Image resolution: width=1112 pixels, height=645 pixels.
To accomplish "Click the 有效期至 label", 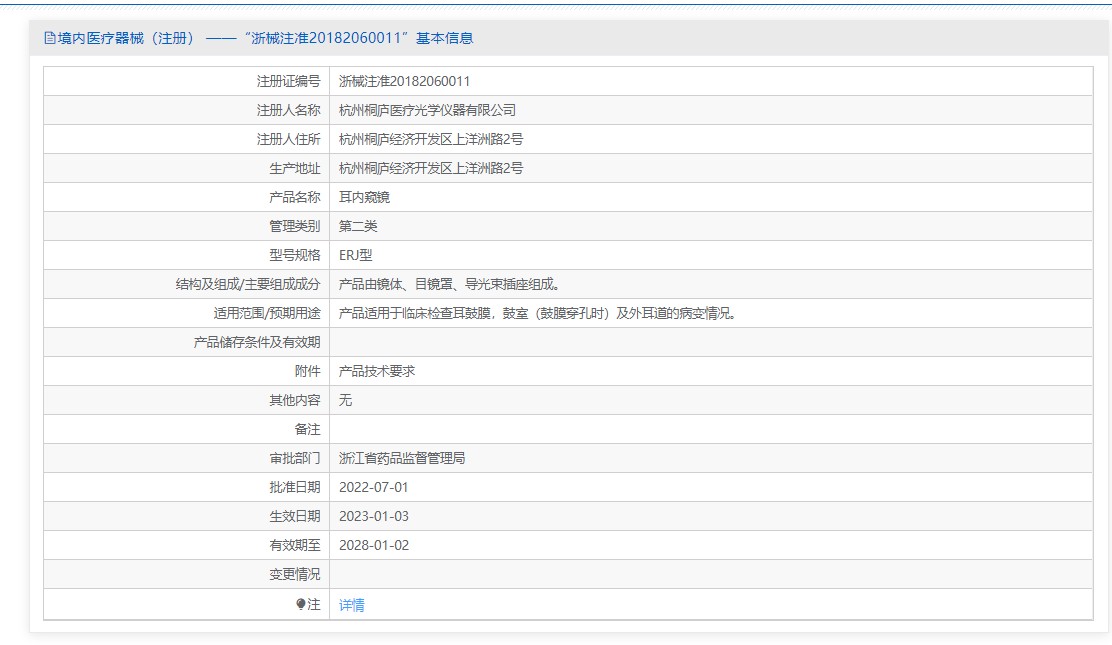I will (x=294, y=546).
